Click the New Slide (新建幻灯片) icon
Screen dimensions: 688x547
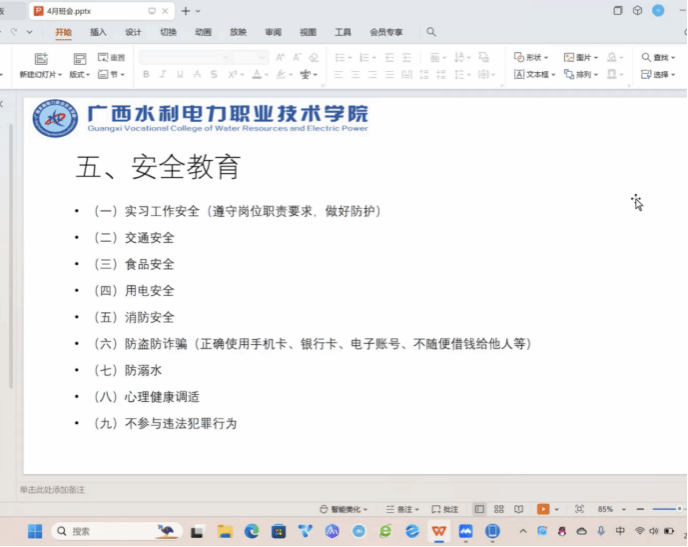click(x=40, y=59)
